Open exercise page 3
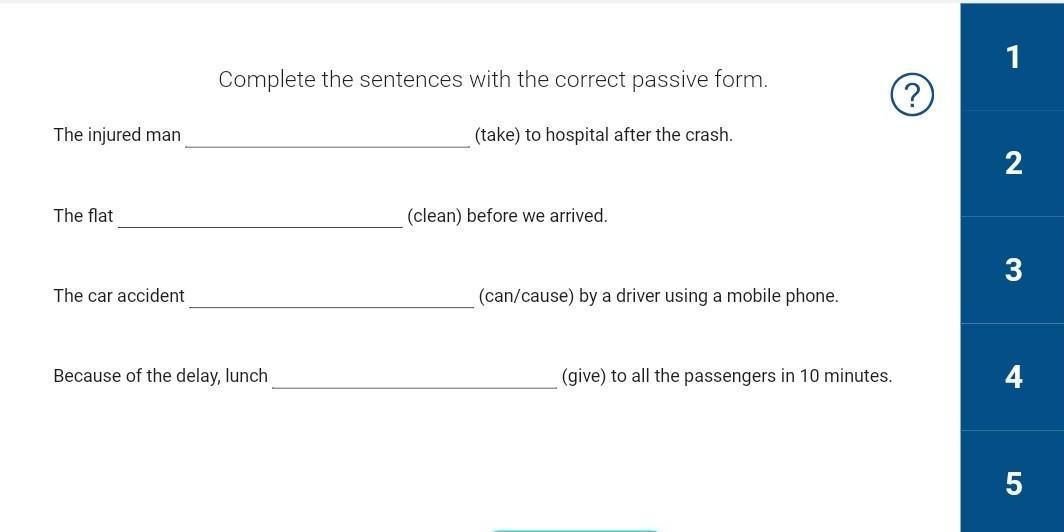The height and width of the screenshot is (532, 1064). (x=1012, y=270)
